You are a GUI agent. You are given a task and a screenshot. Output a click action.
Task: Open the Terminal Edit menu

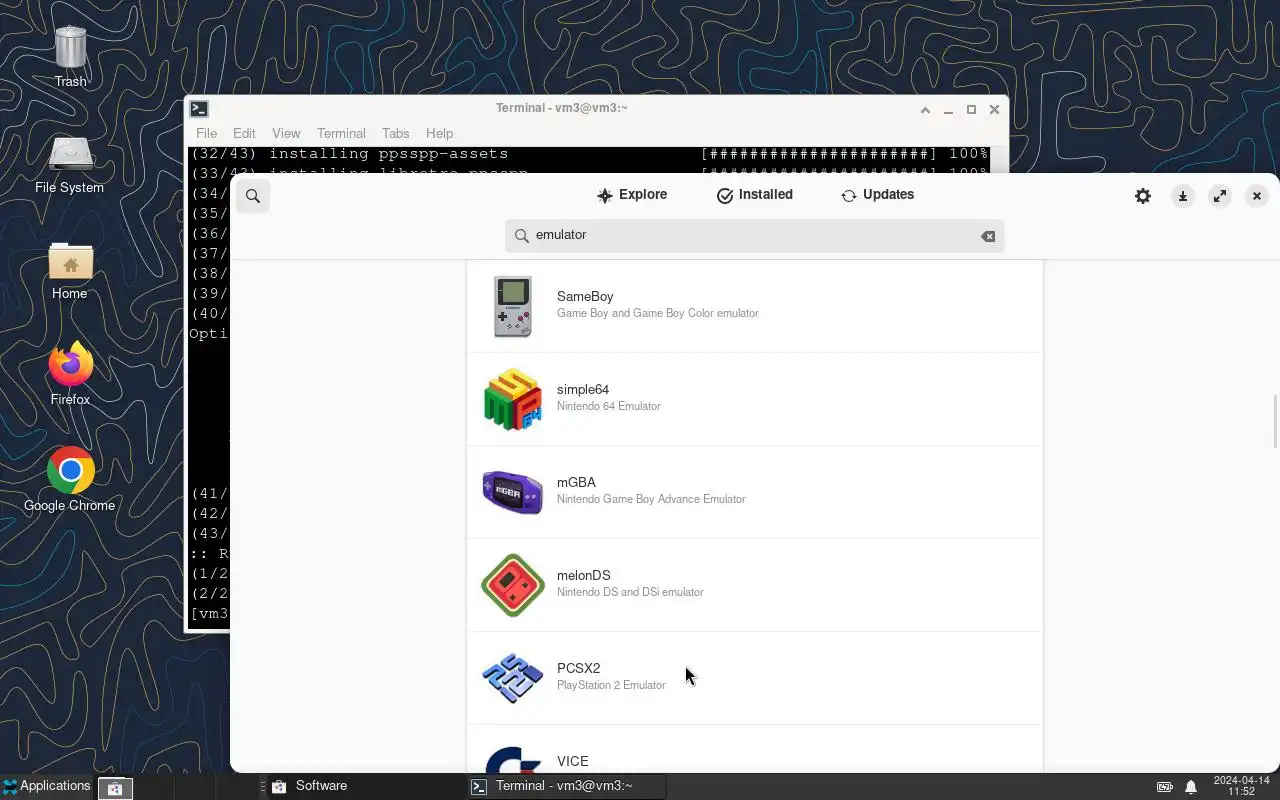[x=244, y=133]
